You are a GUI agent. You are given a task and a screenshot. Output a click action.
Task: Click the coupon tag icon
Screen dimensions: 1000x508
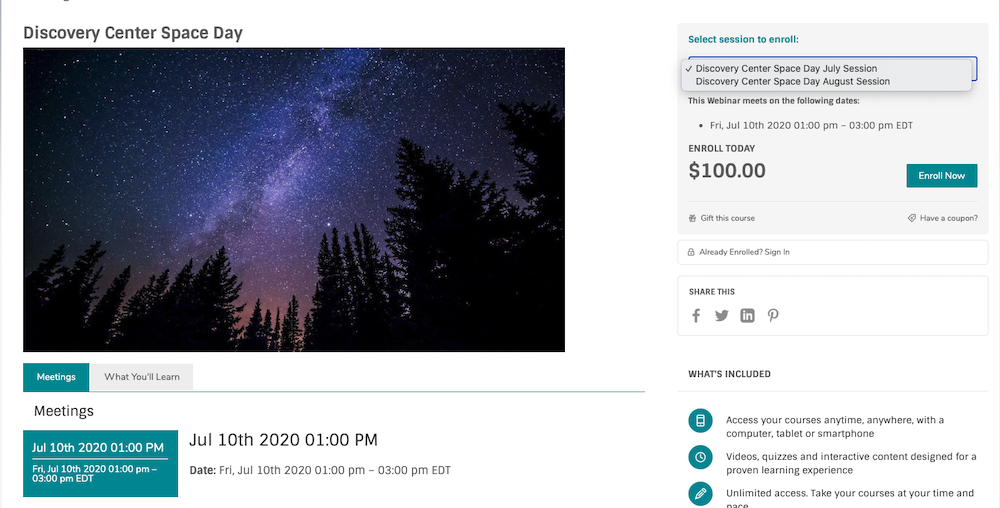[912, 218]
